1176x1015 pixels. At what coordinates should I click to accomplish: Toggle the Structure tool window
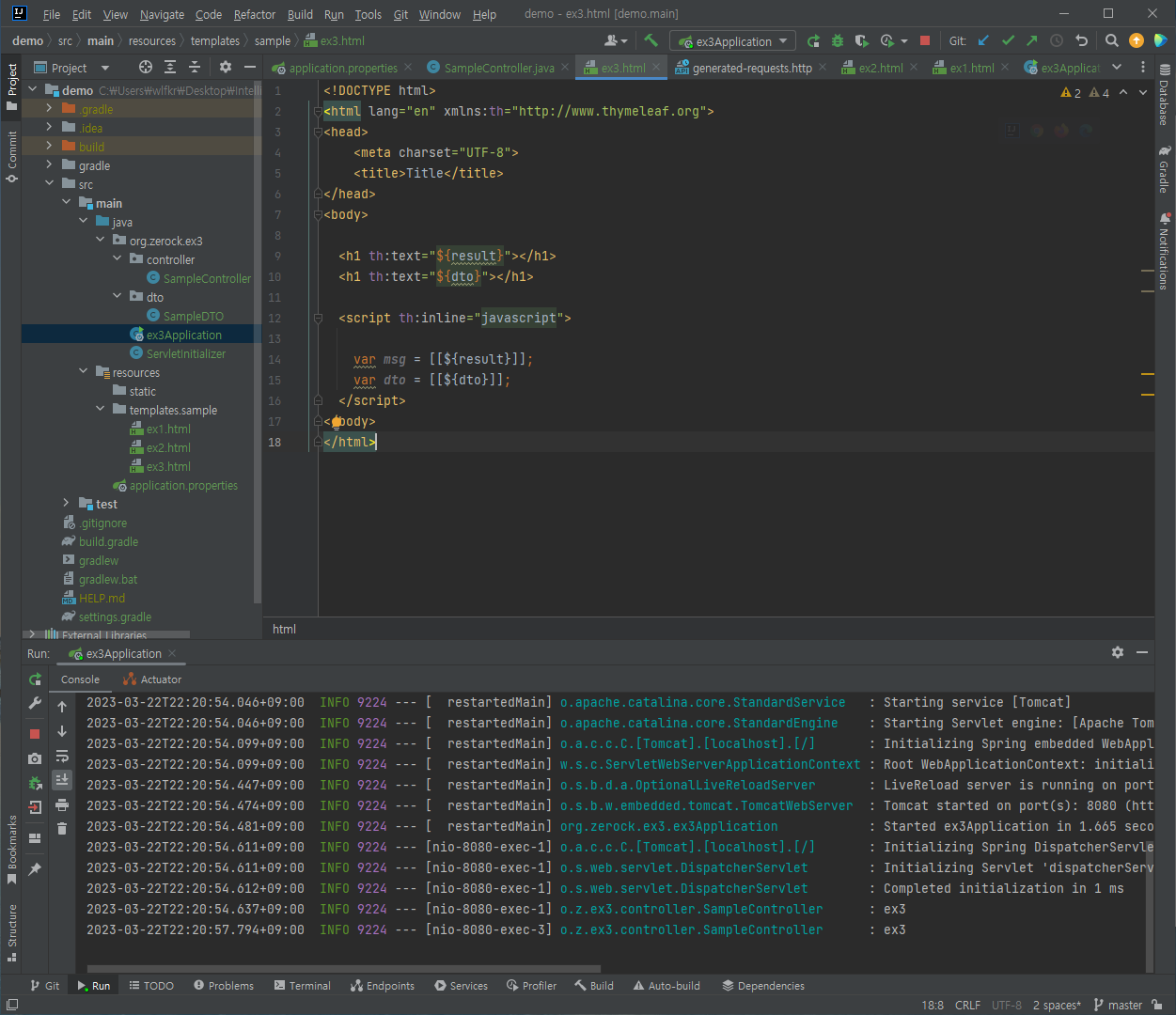[x=11, y=933]
